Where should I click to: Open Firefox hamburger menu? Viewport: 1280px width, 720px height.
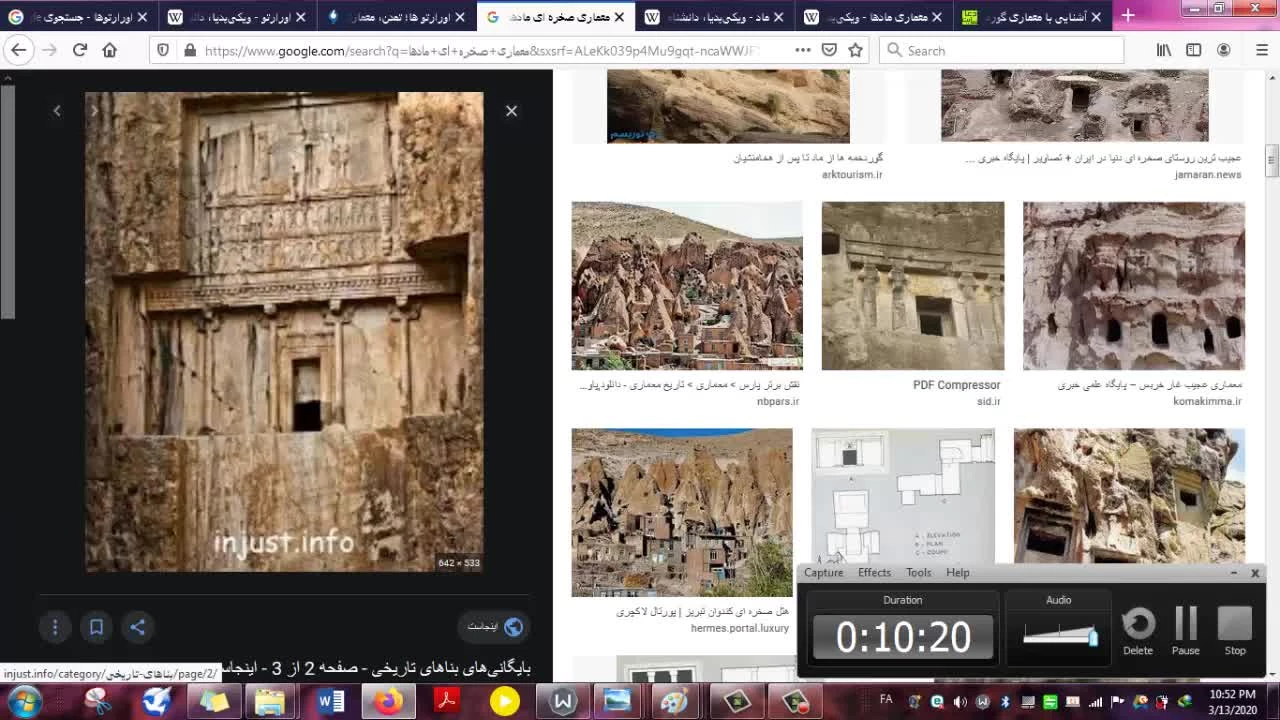(x=1261, y=50)
